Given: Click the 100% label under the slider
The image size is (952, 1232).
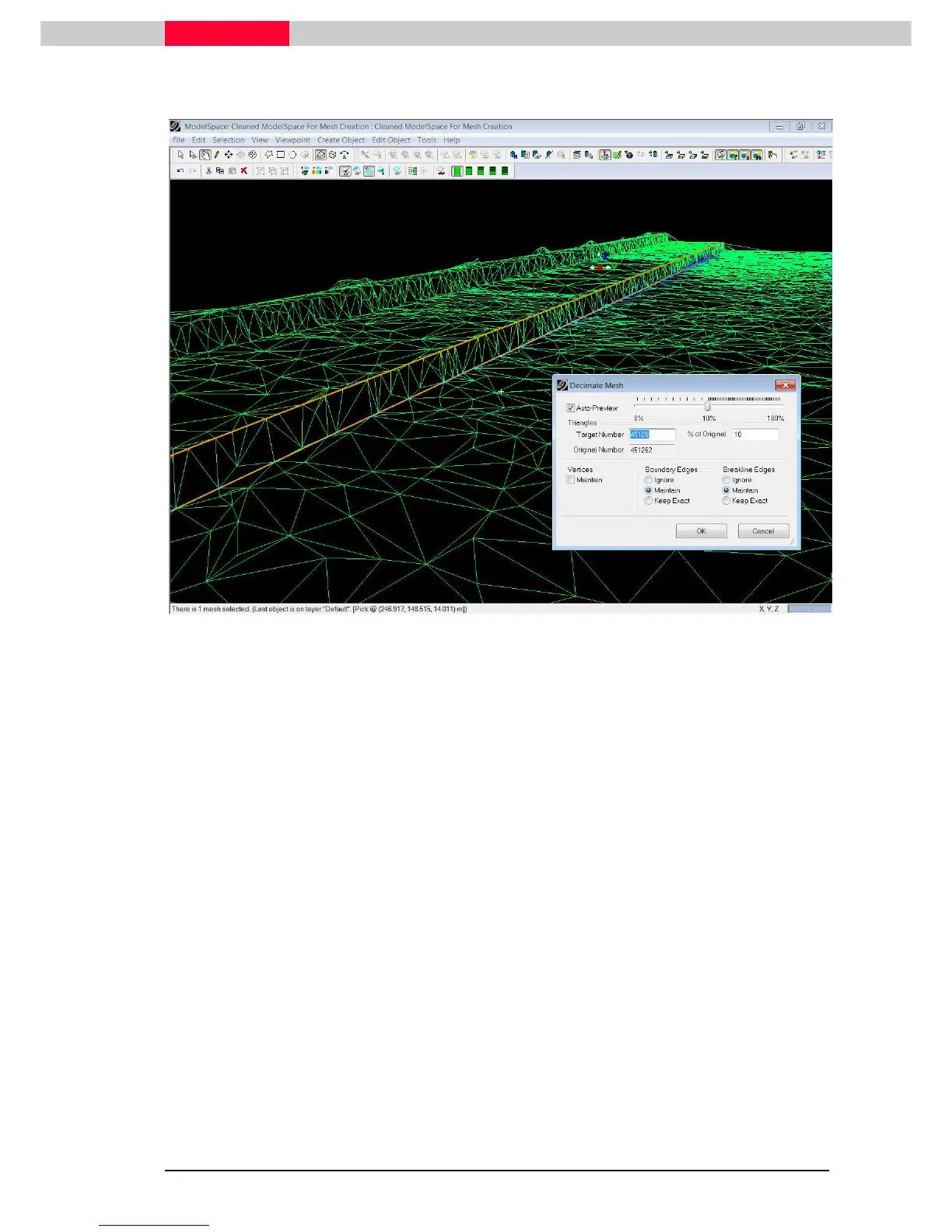Looking at the screenshot, I should click(775, 418).
